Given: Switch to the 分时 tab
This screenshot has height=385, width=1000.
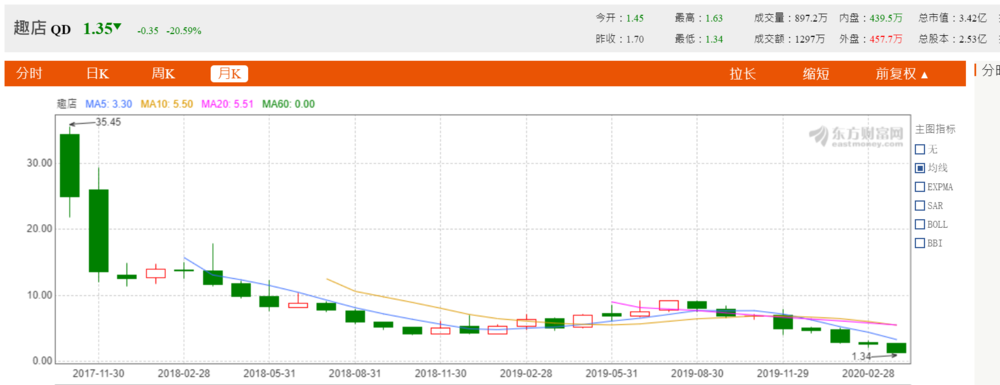Looking at the screenshot, I should coord(29,73).
